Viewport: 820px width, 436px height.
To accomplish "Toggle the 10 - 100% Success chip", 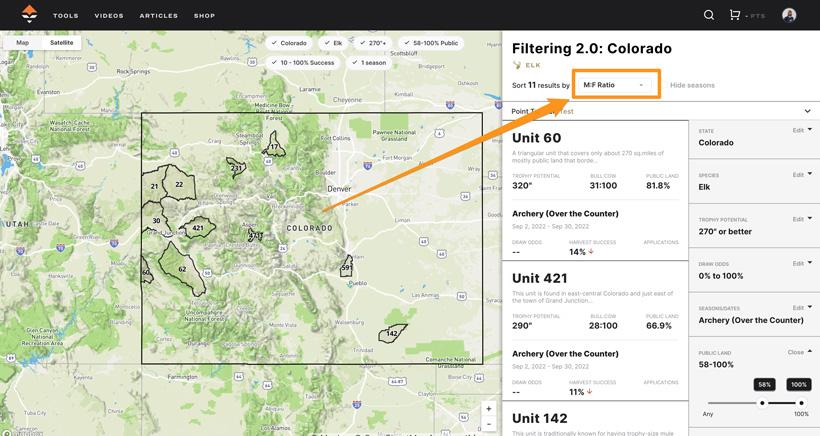I will point(303,62).
